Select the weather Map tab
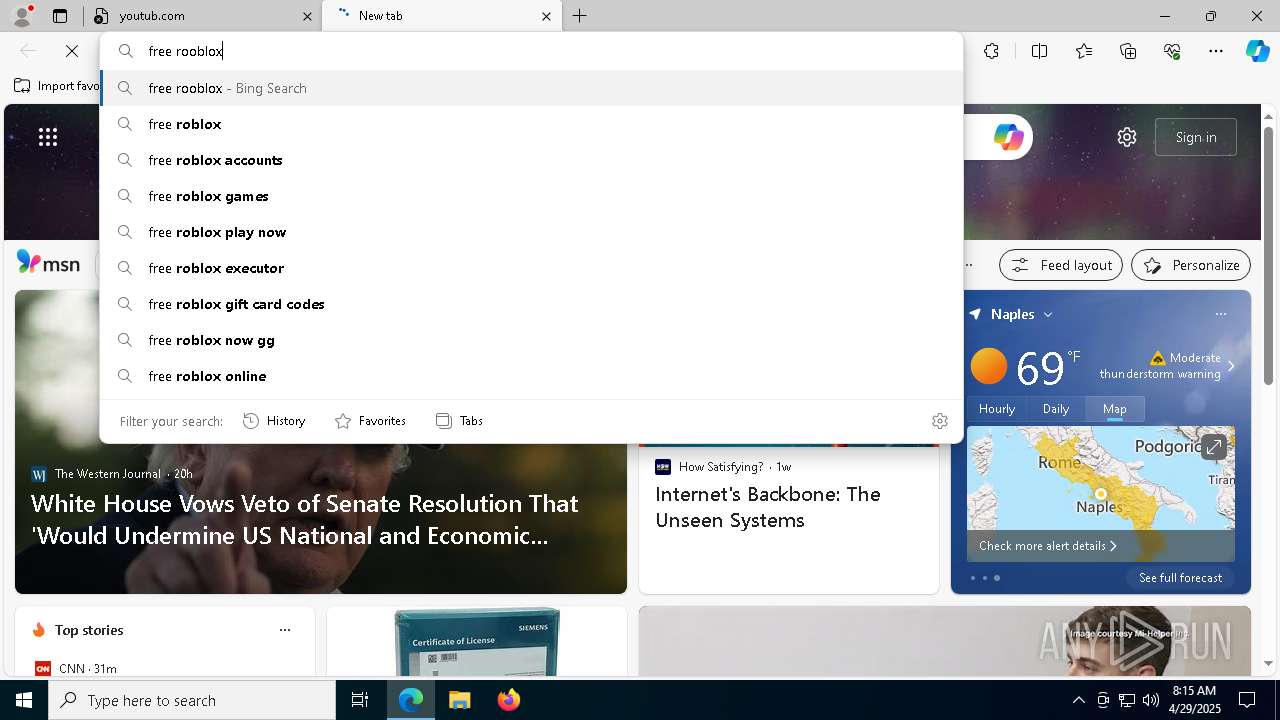Screen dimensions: 1280x720 pyautogui.click(x=1114, y=408)
